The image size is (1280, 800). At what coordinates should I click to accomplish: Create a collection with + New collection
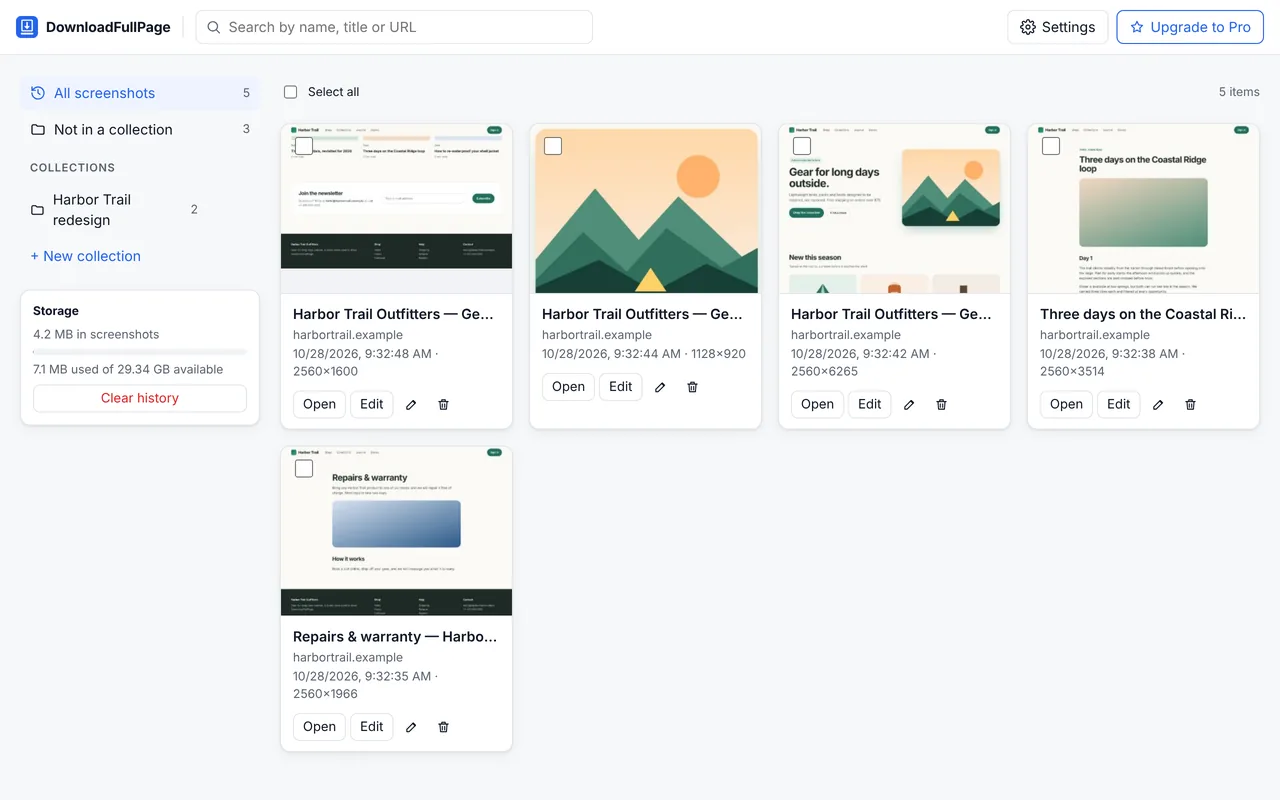(85, 256)
